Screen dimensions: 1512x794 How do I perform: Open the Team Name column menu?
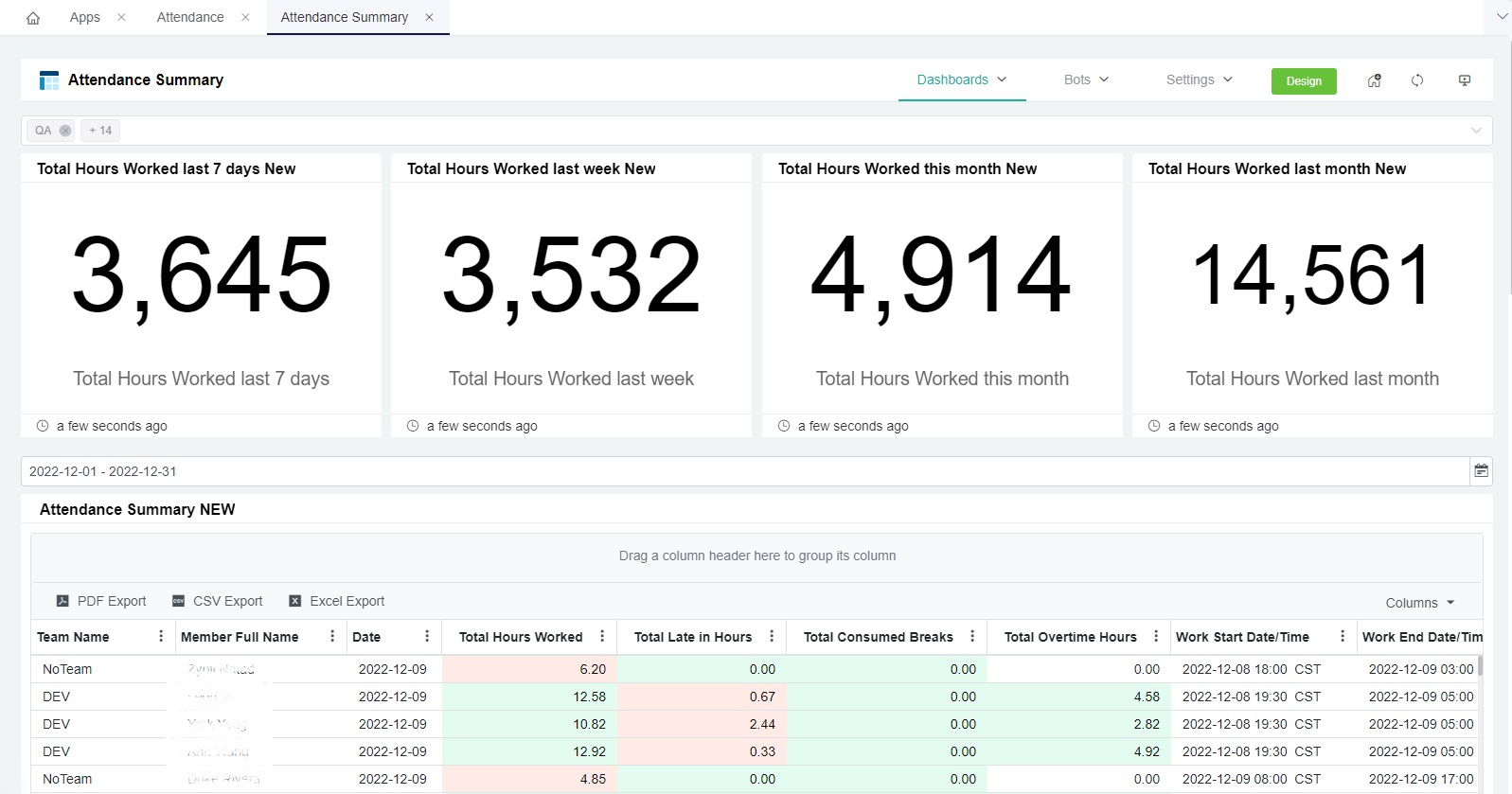pyautogui.click(x=161, y=637)
